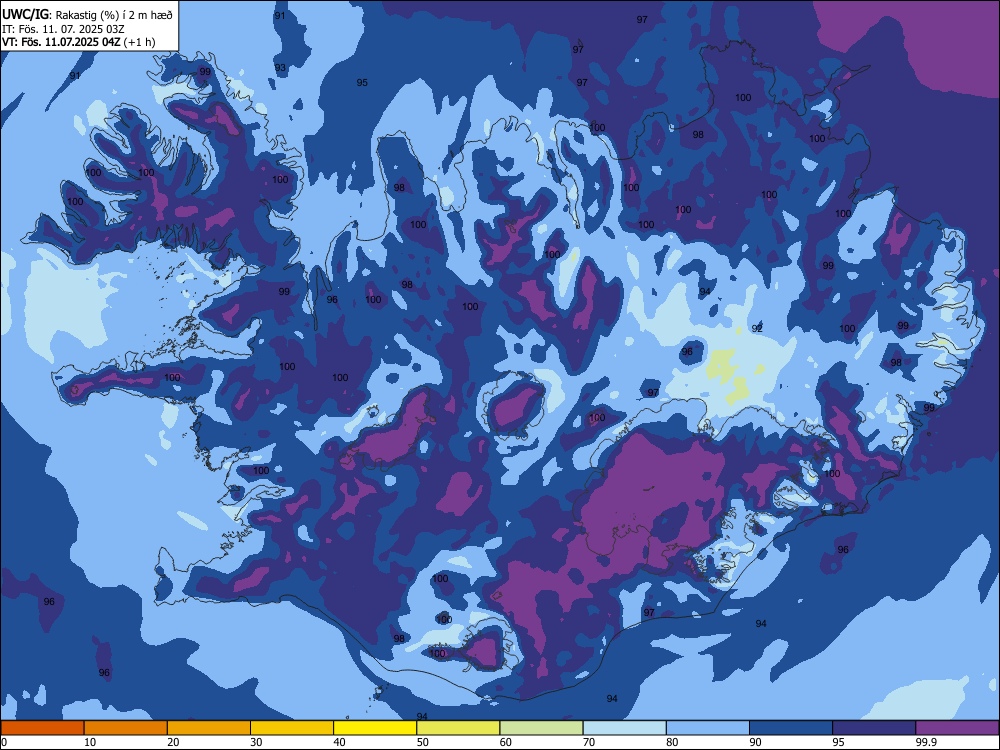Click the '0' legend tick label

(4, 742)
